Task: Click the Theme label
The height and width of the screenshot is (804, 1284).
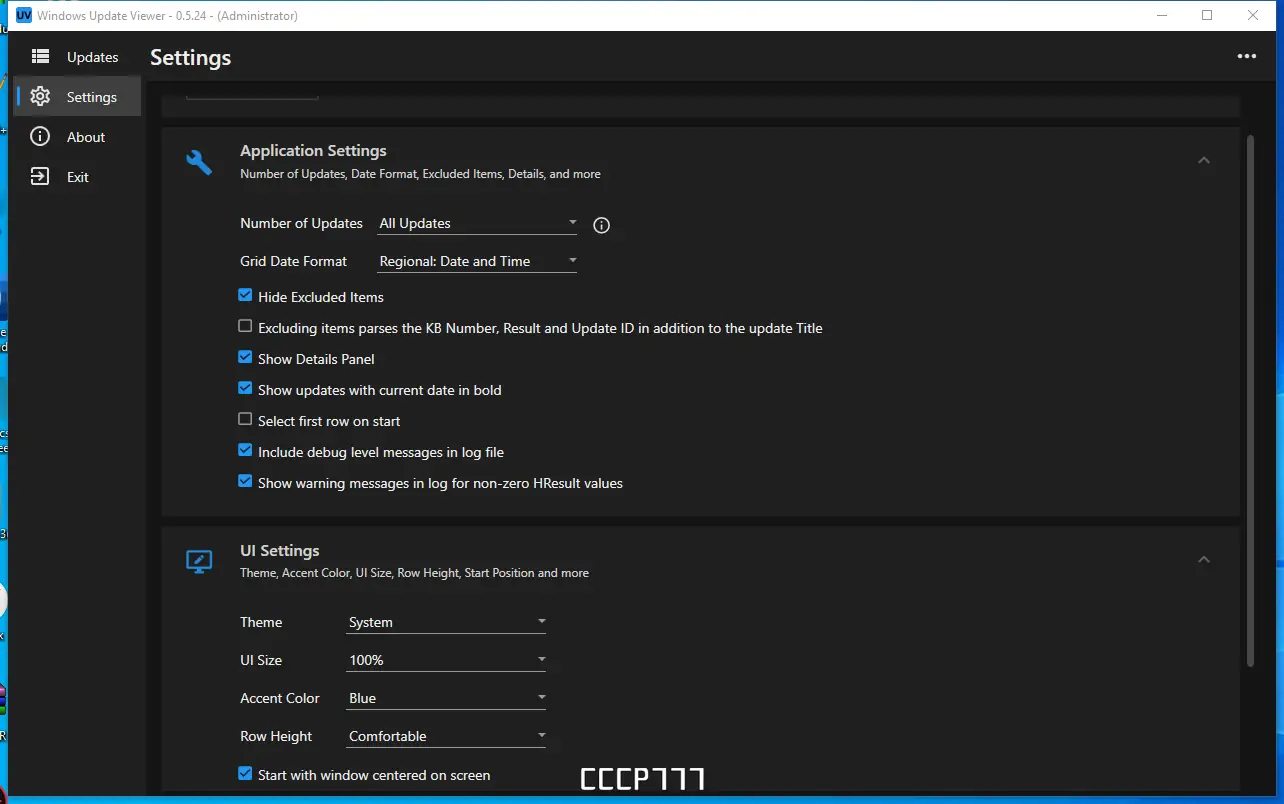Action: pos(261,622)
